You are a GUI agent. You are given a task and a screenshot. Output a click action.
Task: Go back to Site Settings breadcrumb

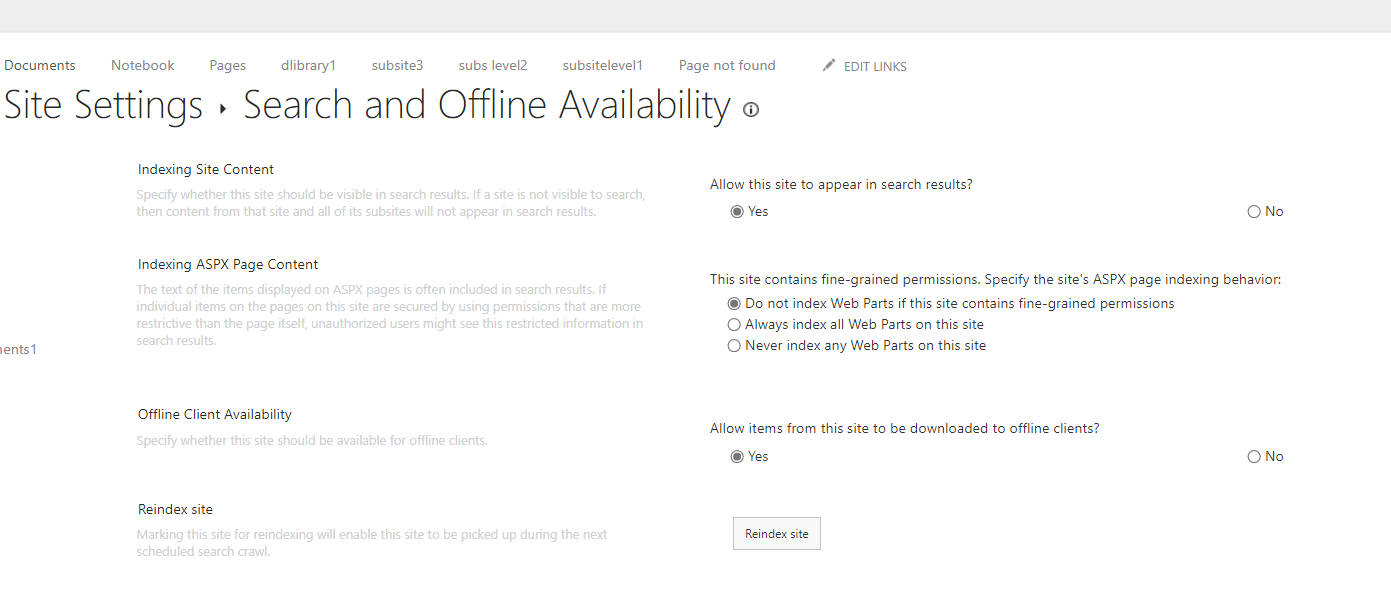click(x=104, y=106)
